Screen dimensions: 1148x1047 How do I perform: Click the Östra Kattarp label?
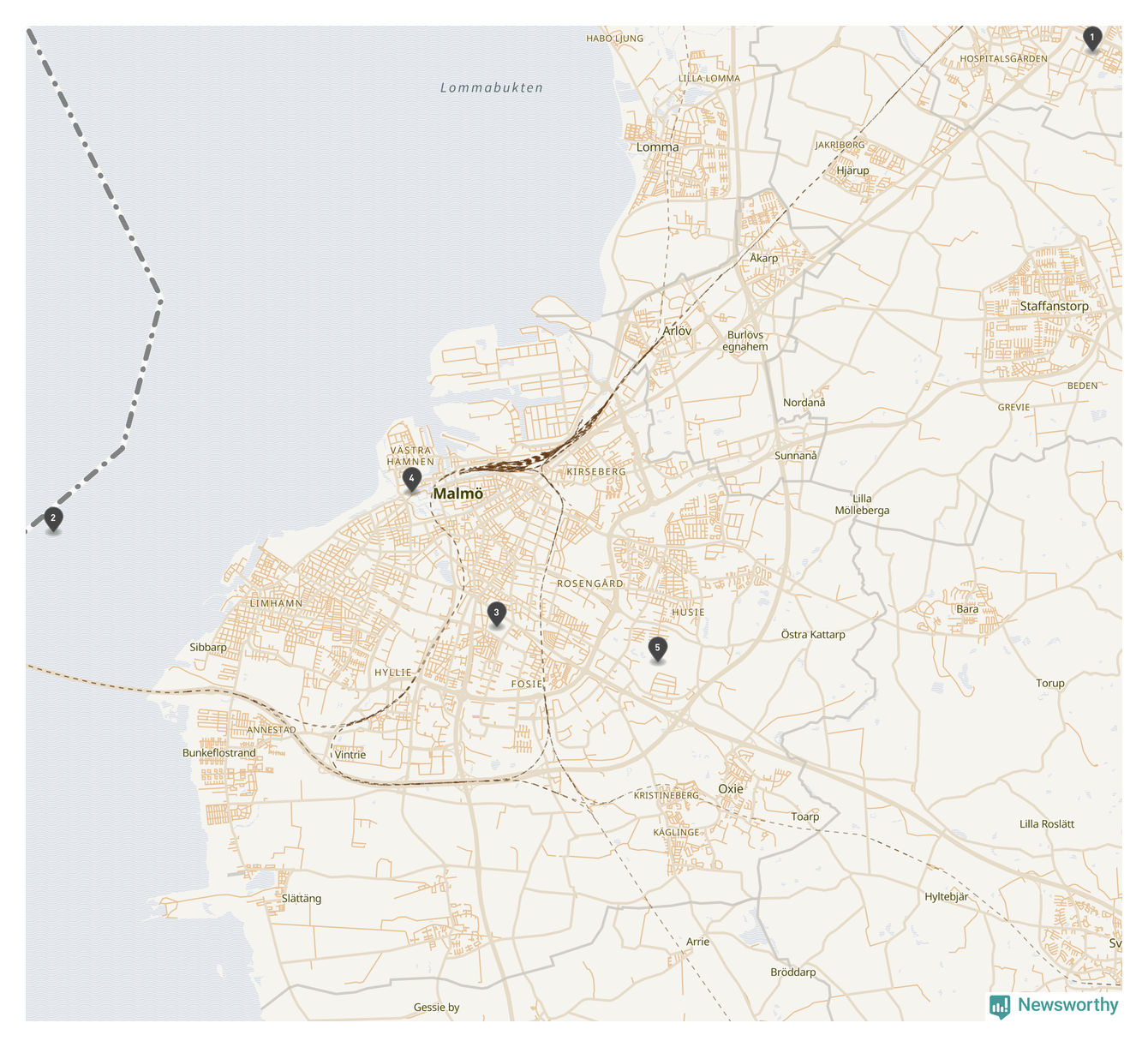pos(813,635)
